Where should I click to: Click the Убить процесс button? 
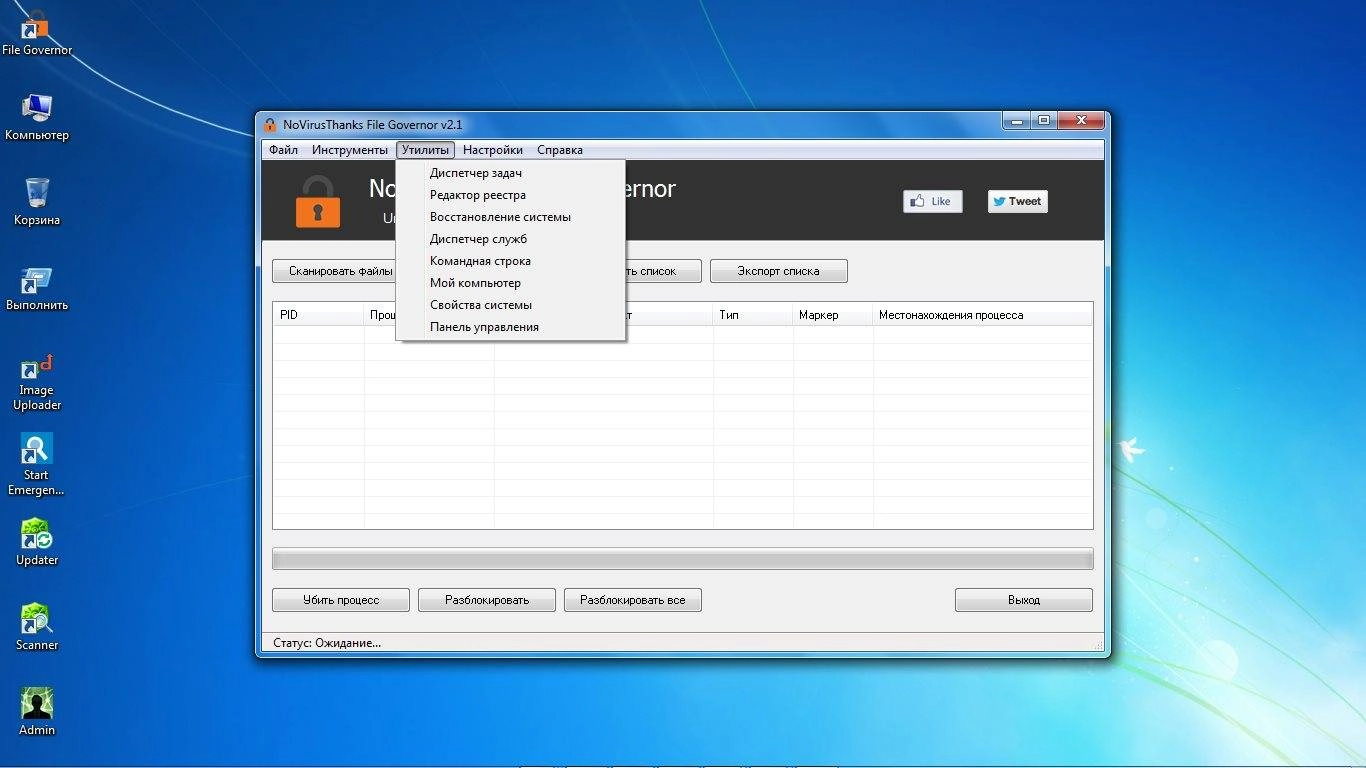pyautogui.click(x=341, y=600)
